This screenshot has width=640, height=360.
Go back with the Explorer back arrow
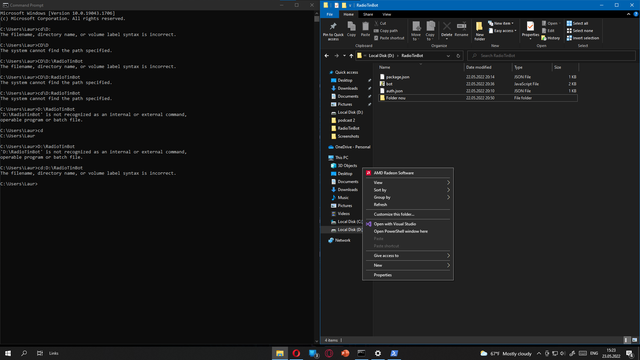tap(327, 56)
